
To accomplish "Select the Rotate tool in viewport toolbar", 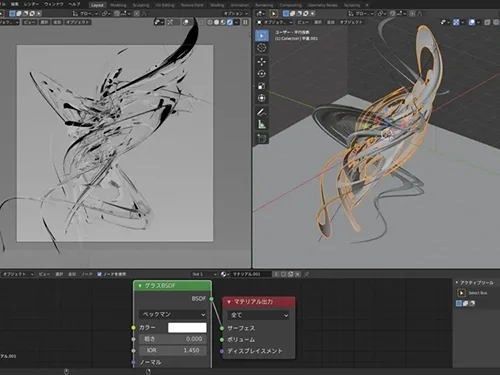I will point(262,74).
